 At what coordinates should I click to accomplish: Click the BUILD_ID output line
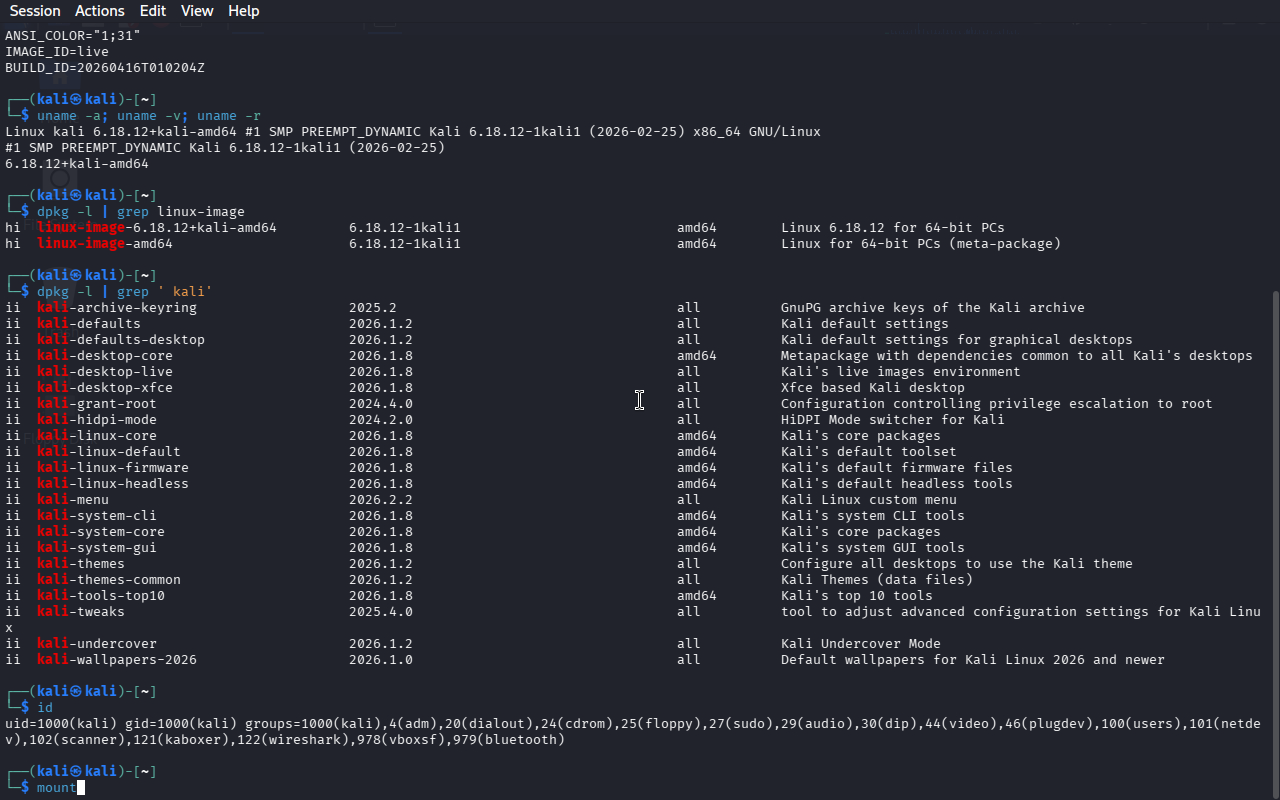coord(105,68)
